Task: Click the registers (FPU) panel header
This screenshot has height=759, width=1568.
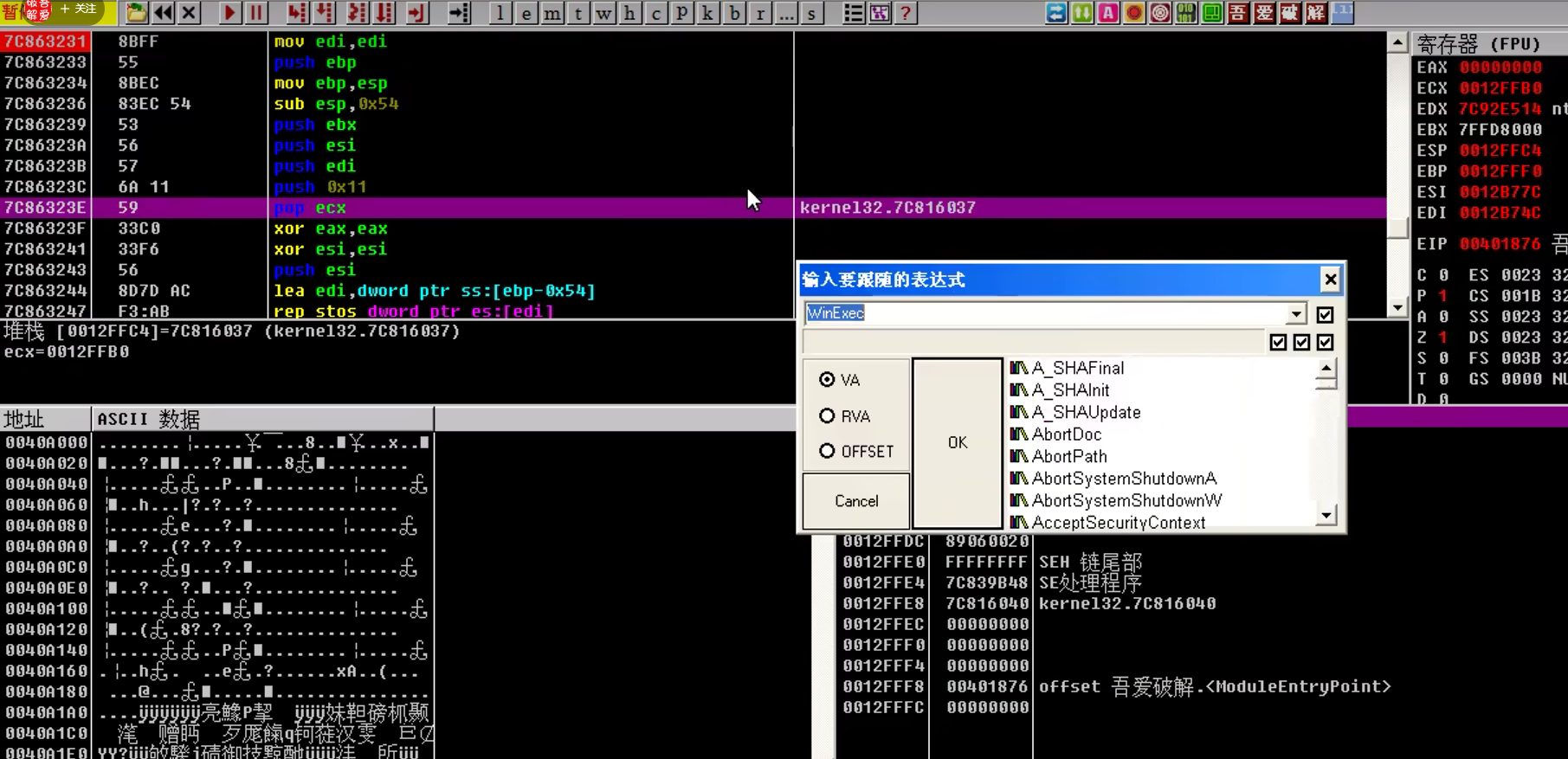Action: coord(1489,43)
